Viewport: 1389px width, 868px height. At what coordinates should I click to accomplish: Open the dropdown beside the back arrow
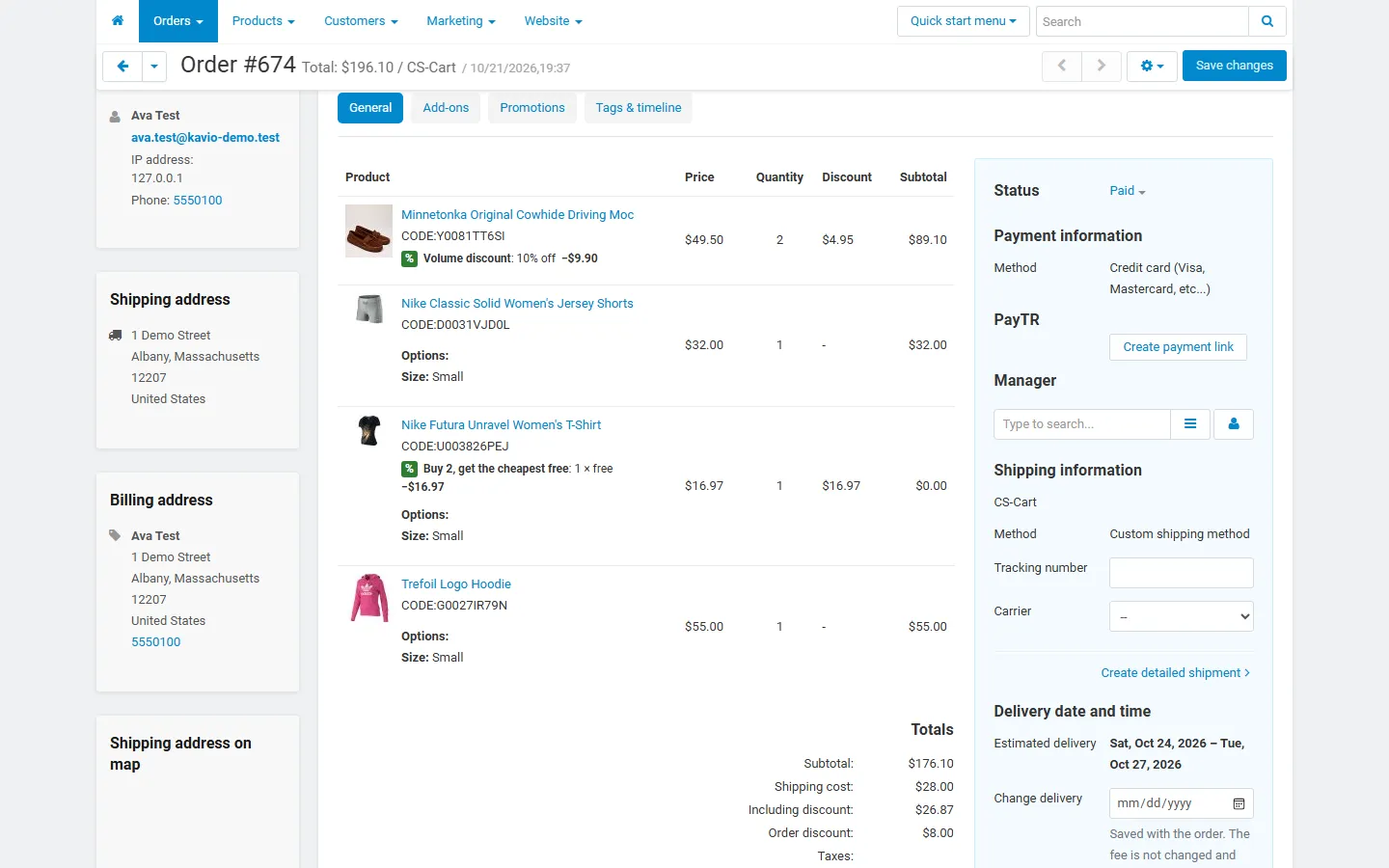tap(154, 67)
